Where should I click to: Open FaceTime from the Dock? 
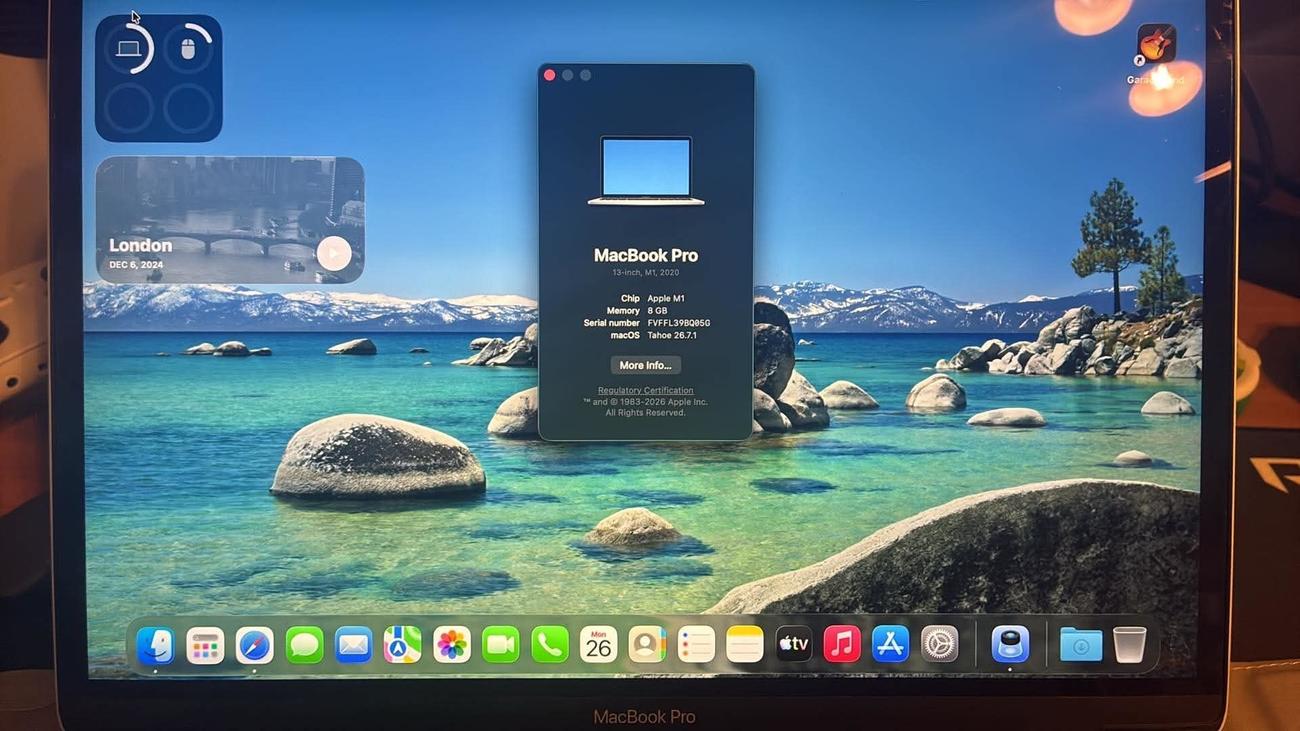[500, 645]
